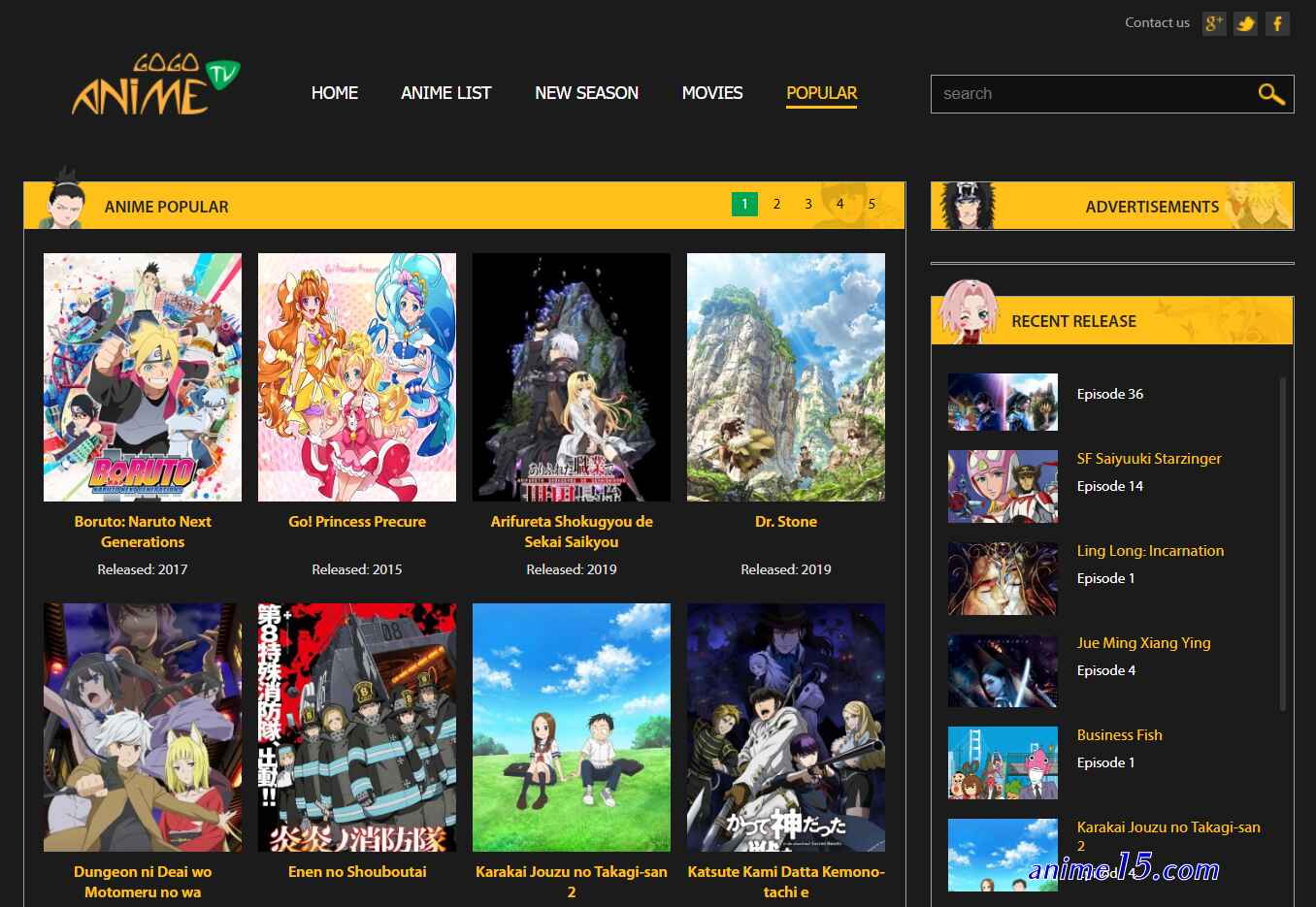Click Episode 14 under SF Saiyuuki Starzinger

(1110, 486)
